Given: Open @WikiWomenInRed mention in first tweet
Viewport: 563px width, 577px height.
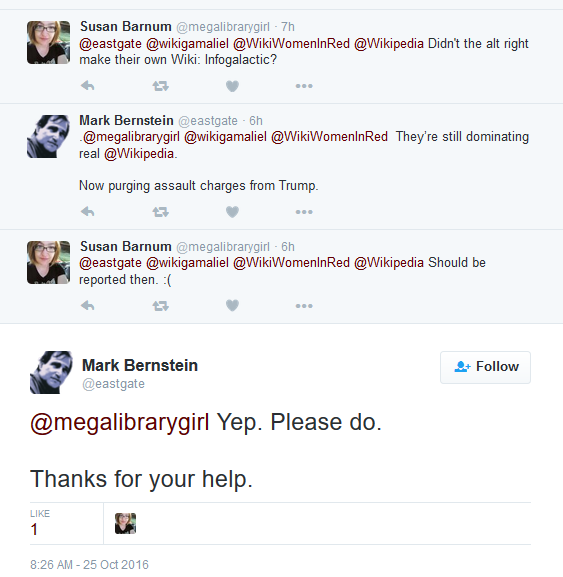Looking at the screenshot, I should click(x=291, y=44).
